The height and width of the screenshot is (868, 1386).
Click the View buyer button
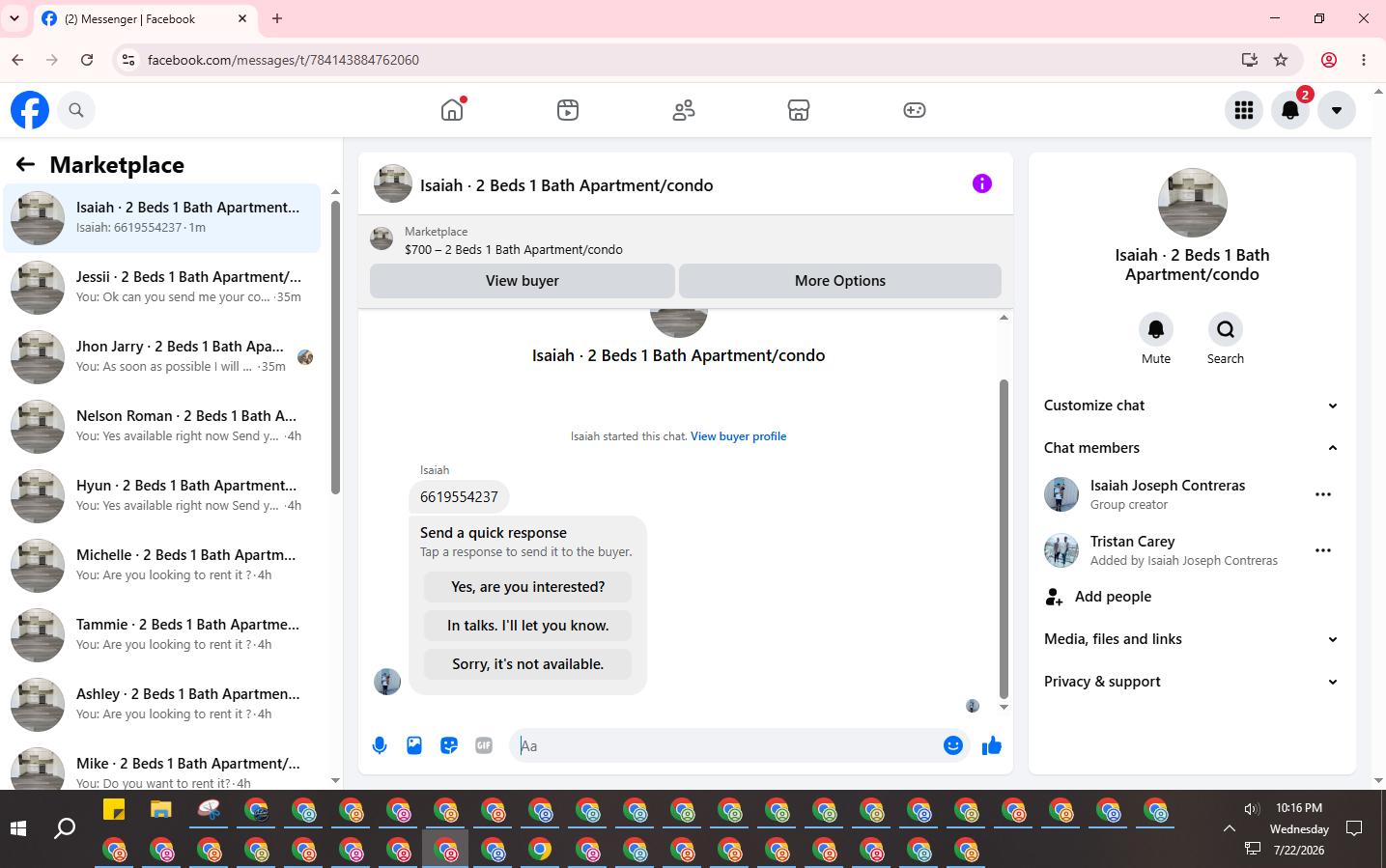(x=523, y=281)
